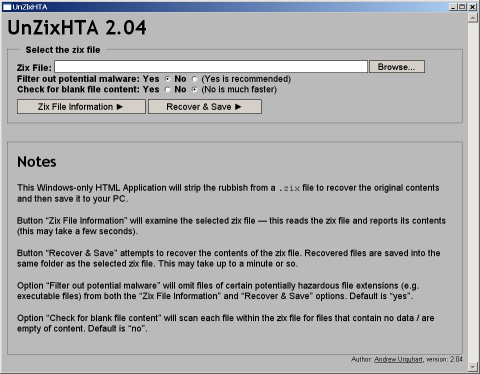Select No for Filter out potential malware
Image resolution: width=480 pixels, height=374 pixels.
click(x=194, y=79)
